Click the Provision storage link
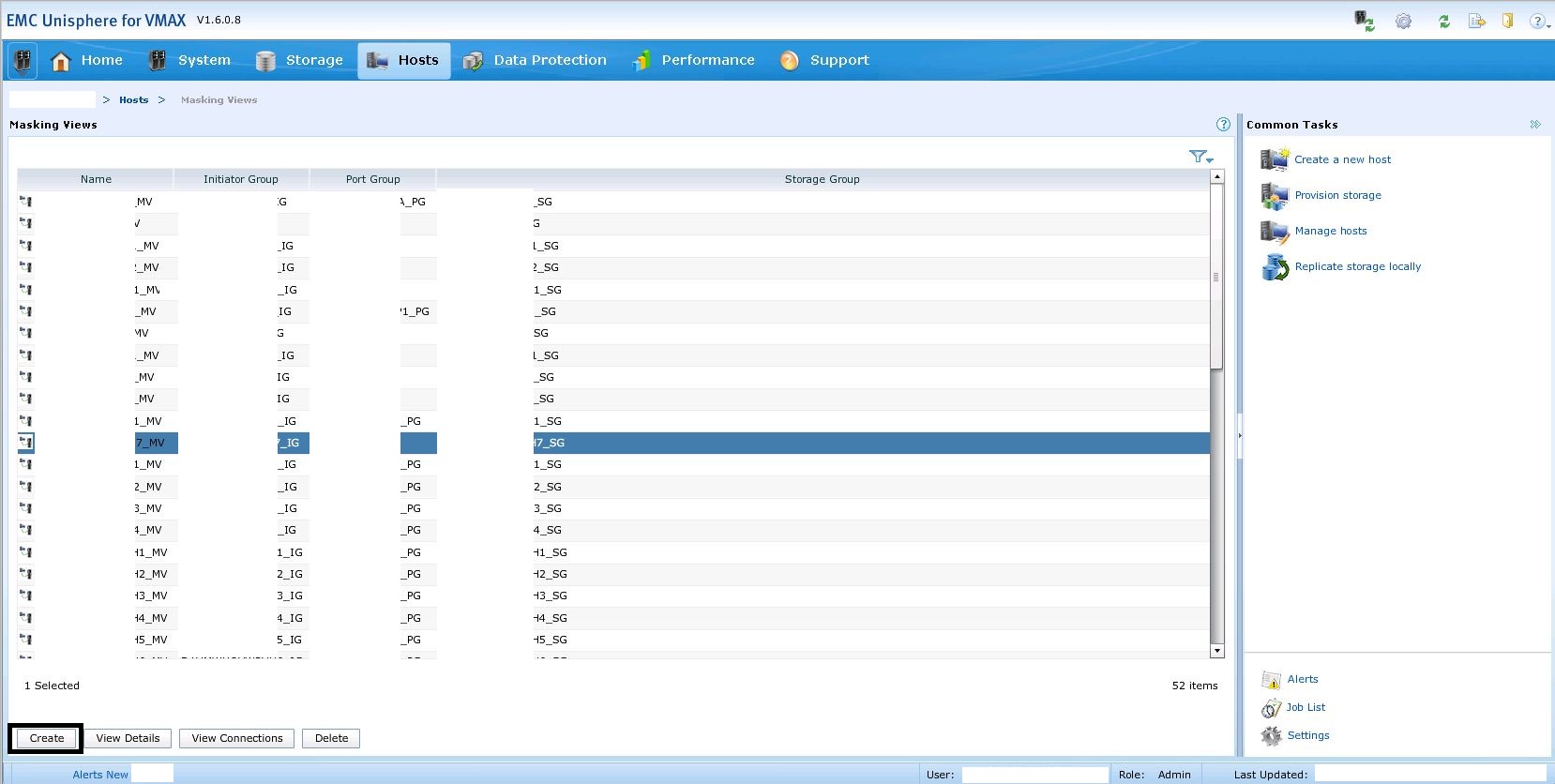 tap(1337, 196)
